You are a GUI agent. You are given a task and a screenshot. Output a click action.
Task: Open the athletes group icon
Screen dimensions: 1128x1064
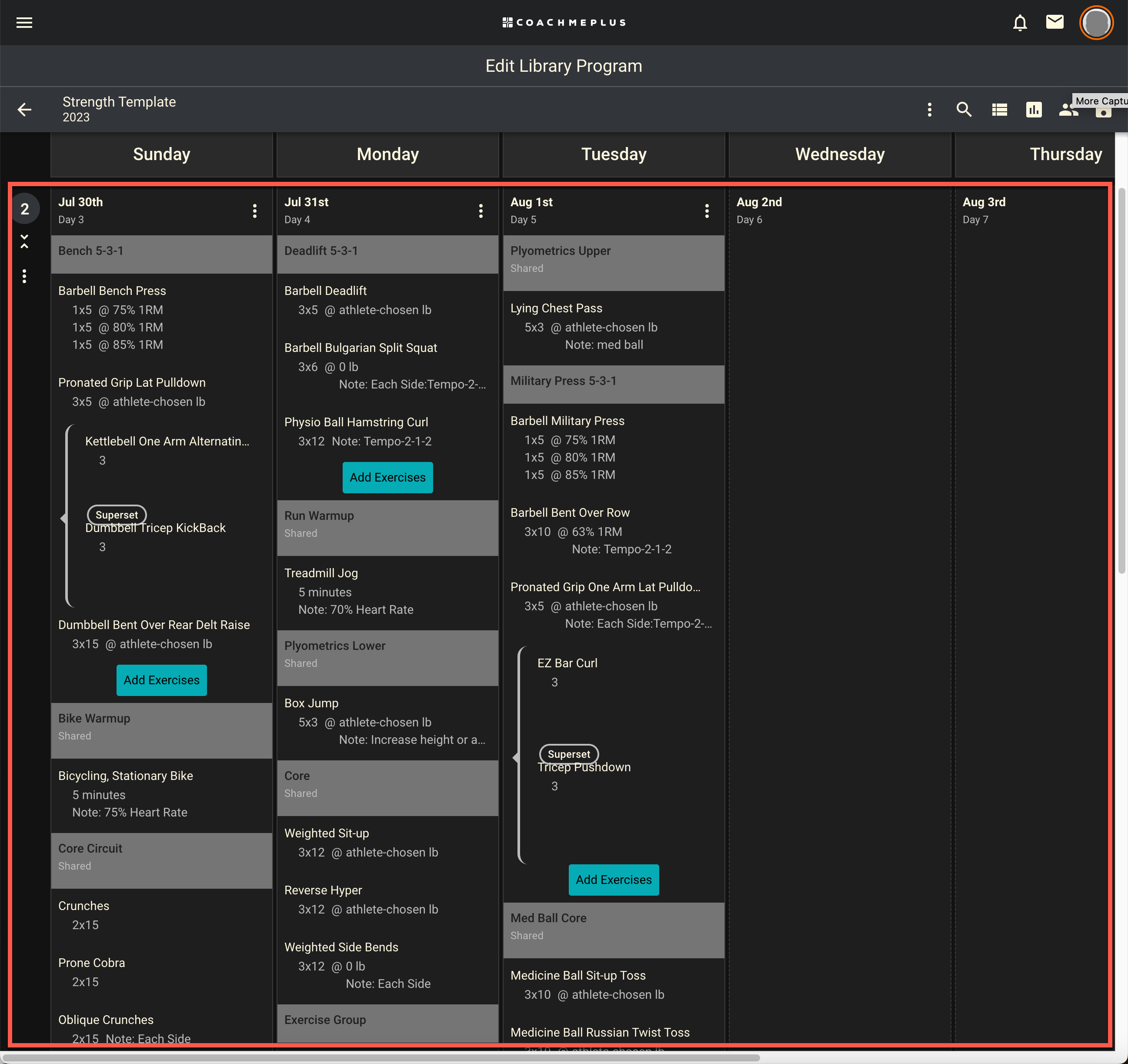(x=1068, y=110)
